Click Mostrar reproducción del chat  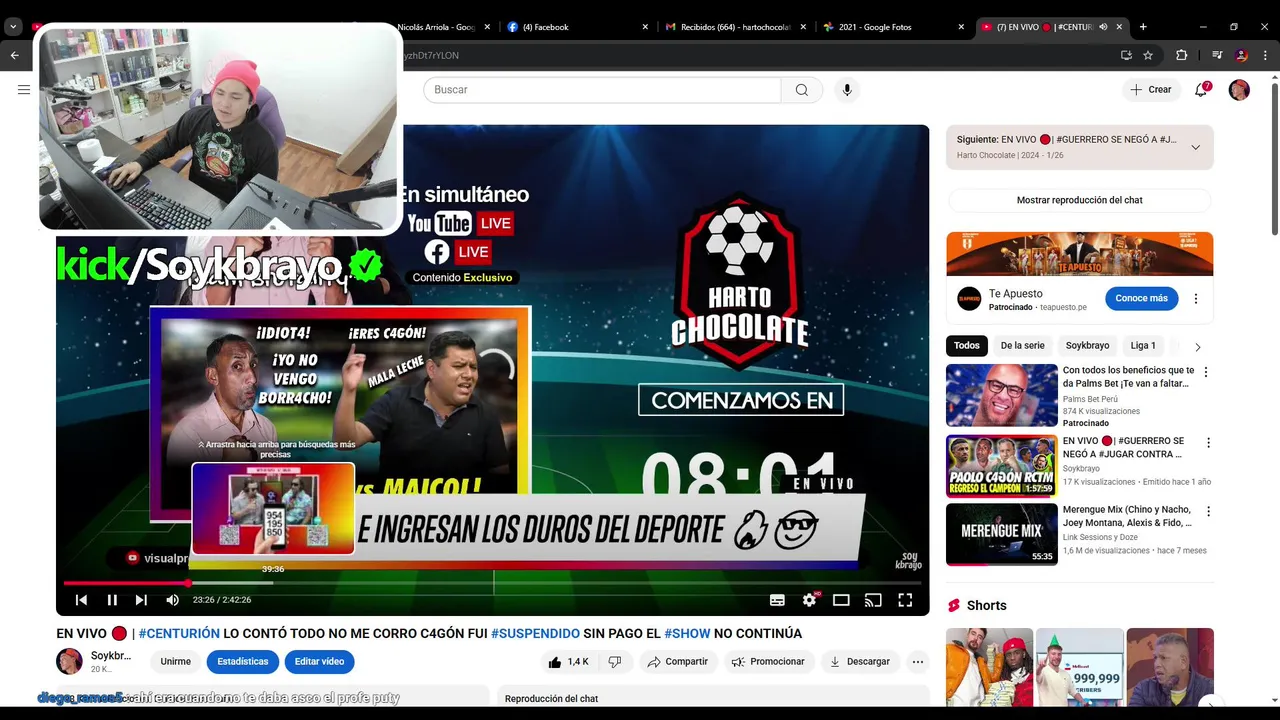(x=1079, y=200)
